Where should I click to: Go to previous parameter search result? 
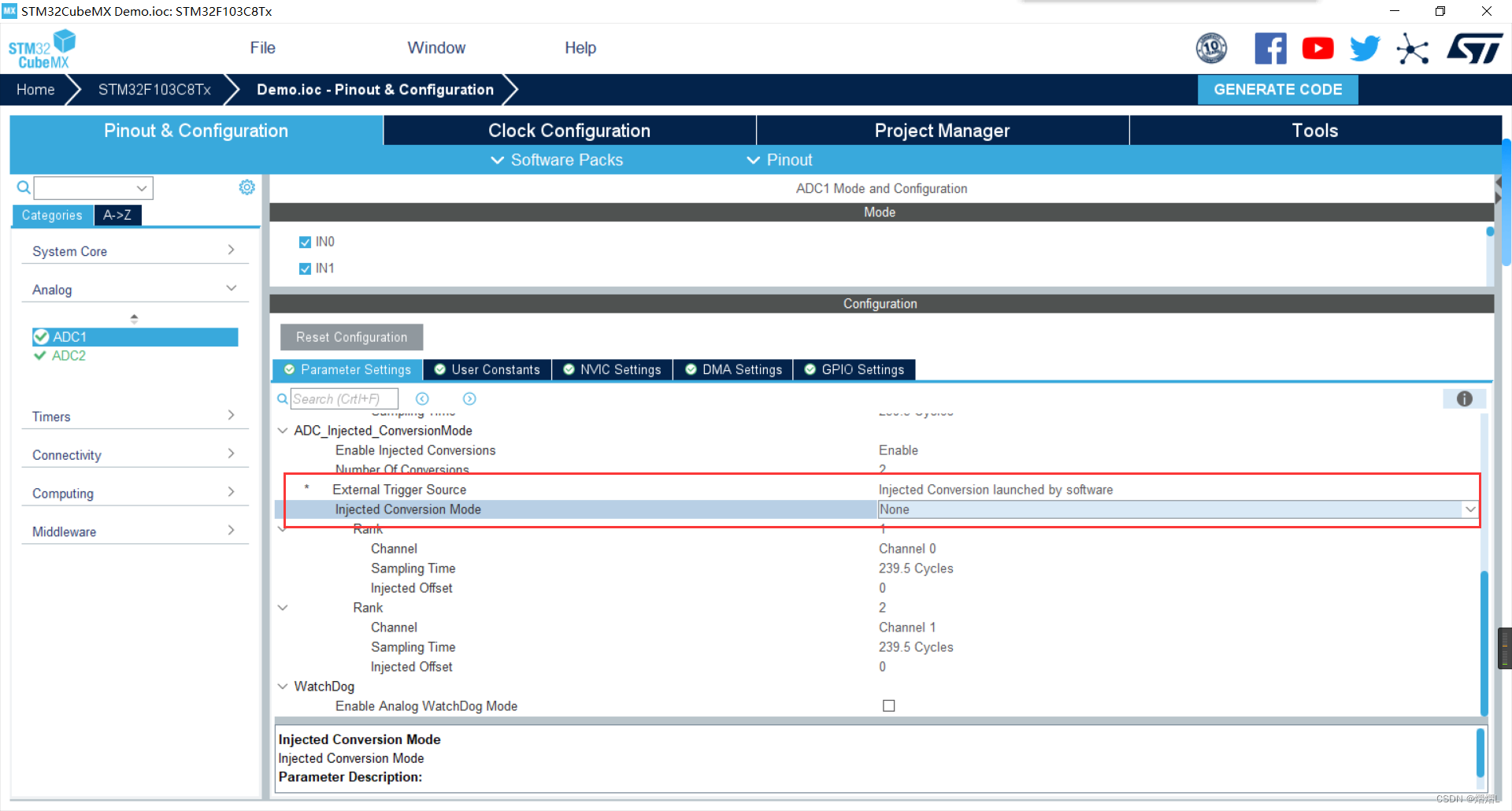coord(422,399)
